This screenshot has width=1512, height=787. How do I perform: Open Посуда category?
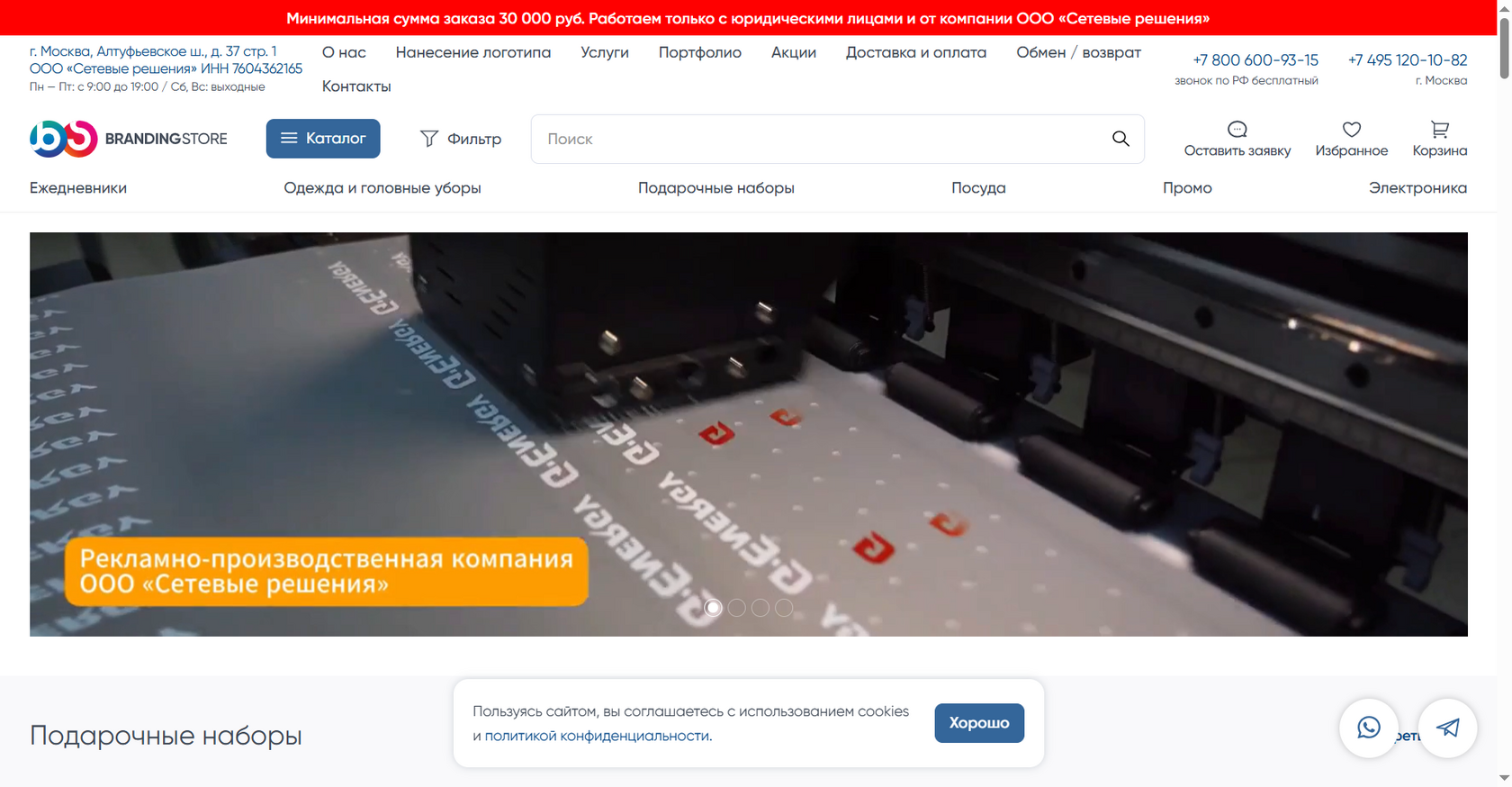coord(978,188)
